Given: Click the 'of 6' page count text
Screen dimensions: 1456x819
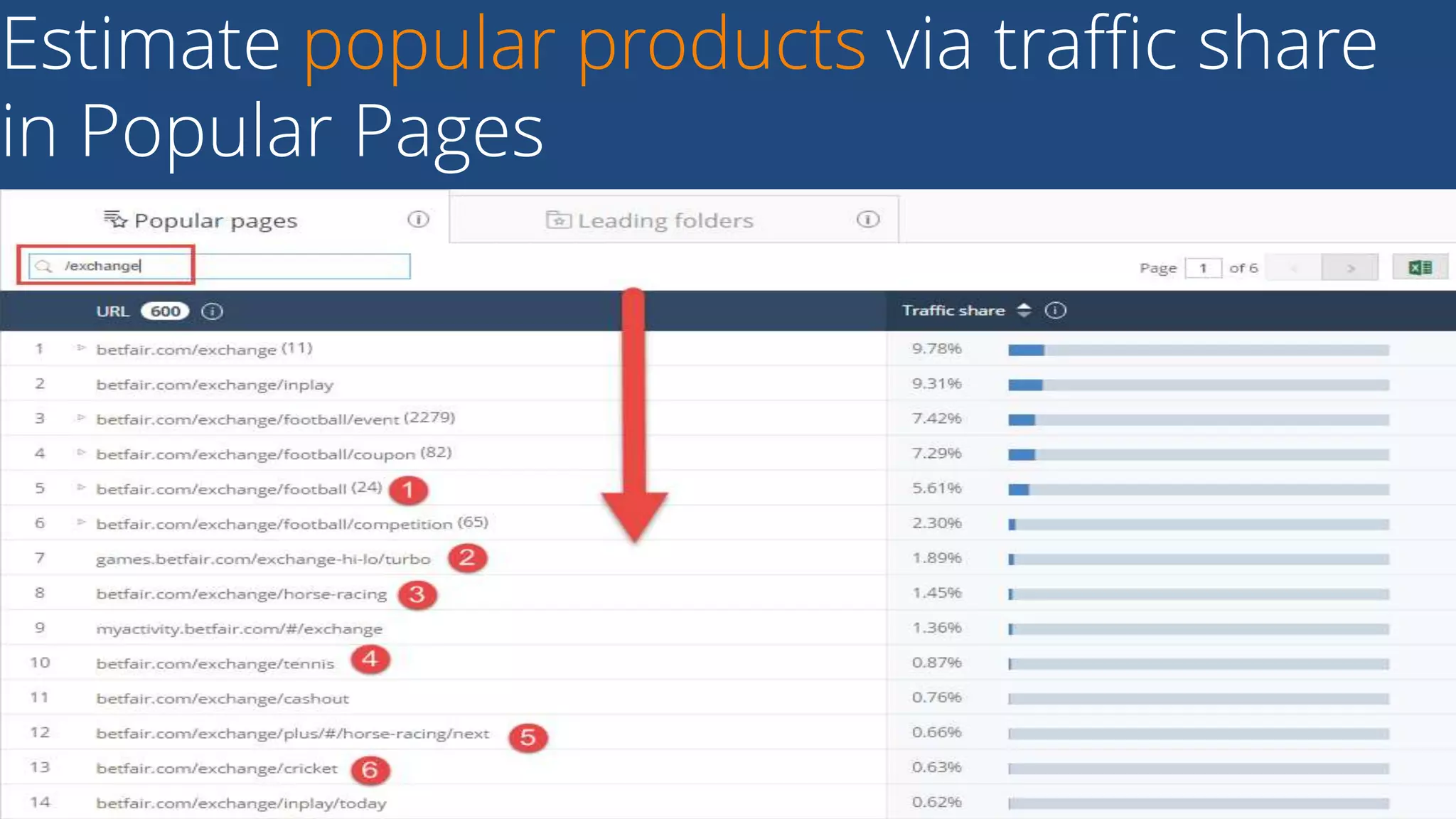Looking at the screenshot, I should [1243, 268].
